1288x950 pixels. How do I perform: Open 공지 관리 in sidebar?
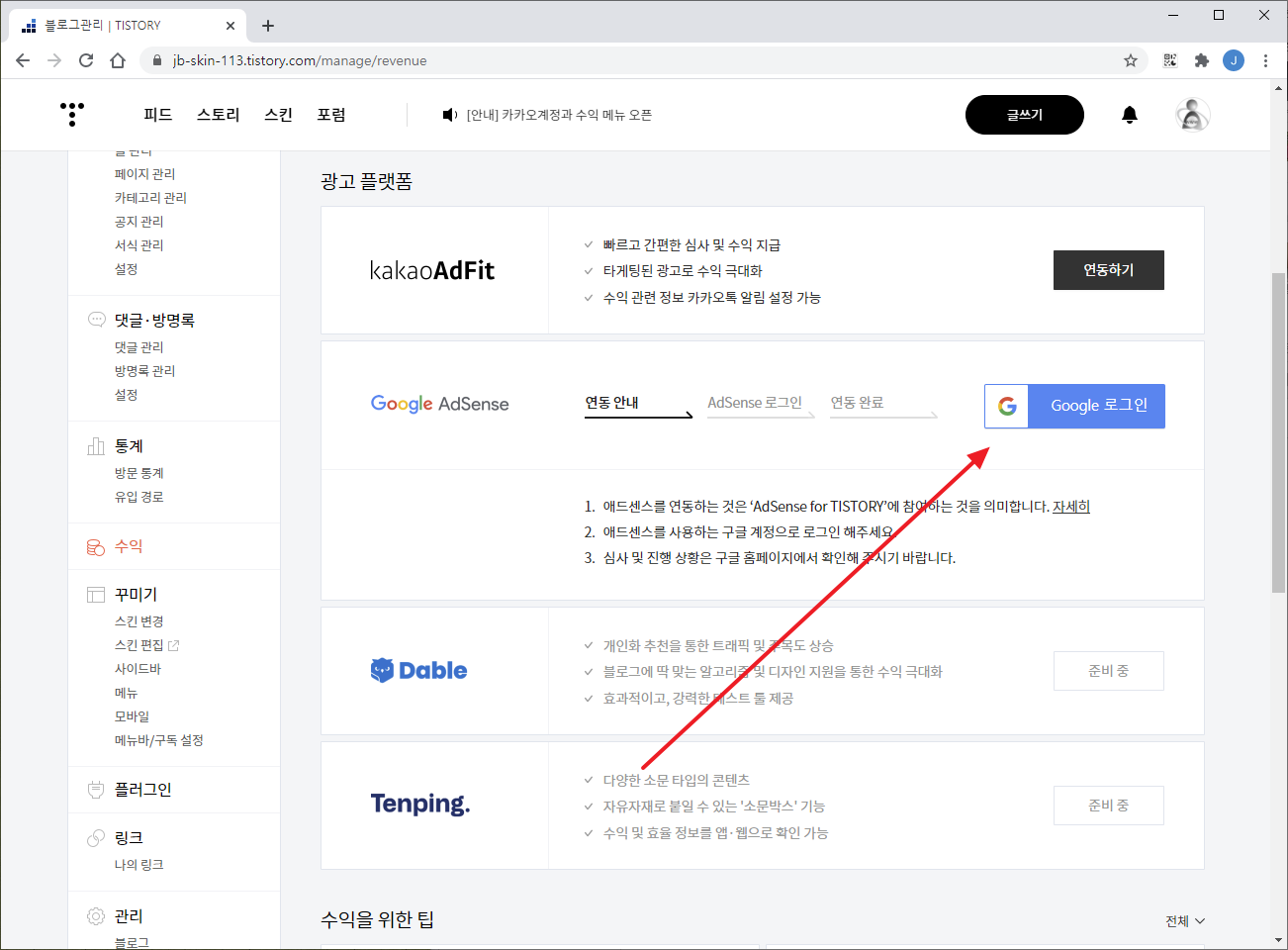click(x=138, y=222)
